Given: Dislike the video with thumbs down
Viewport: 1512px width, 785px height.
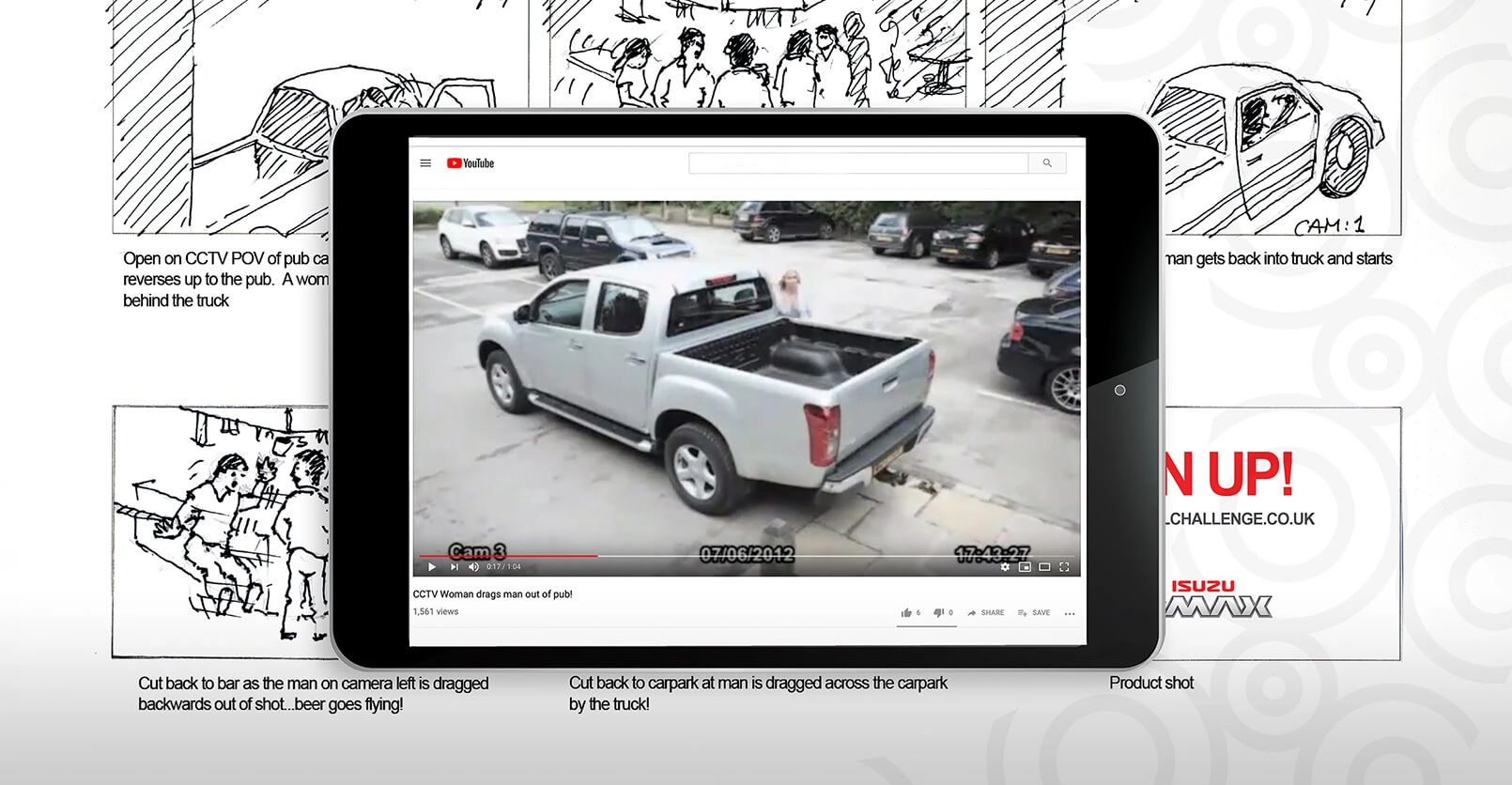Looking at the screenshot, I should 943,612.
